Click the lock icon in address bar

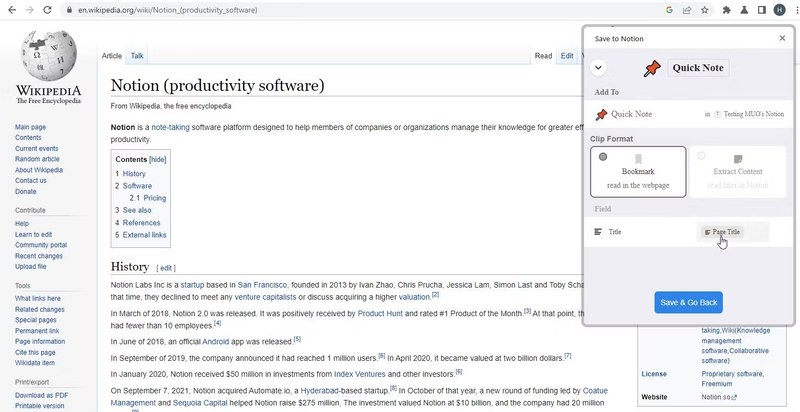[69, 10]
